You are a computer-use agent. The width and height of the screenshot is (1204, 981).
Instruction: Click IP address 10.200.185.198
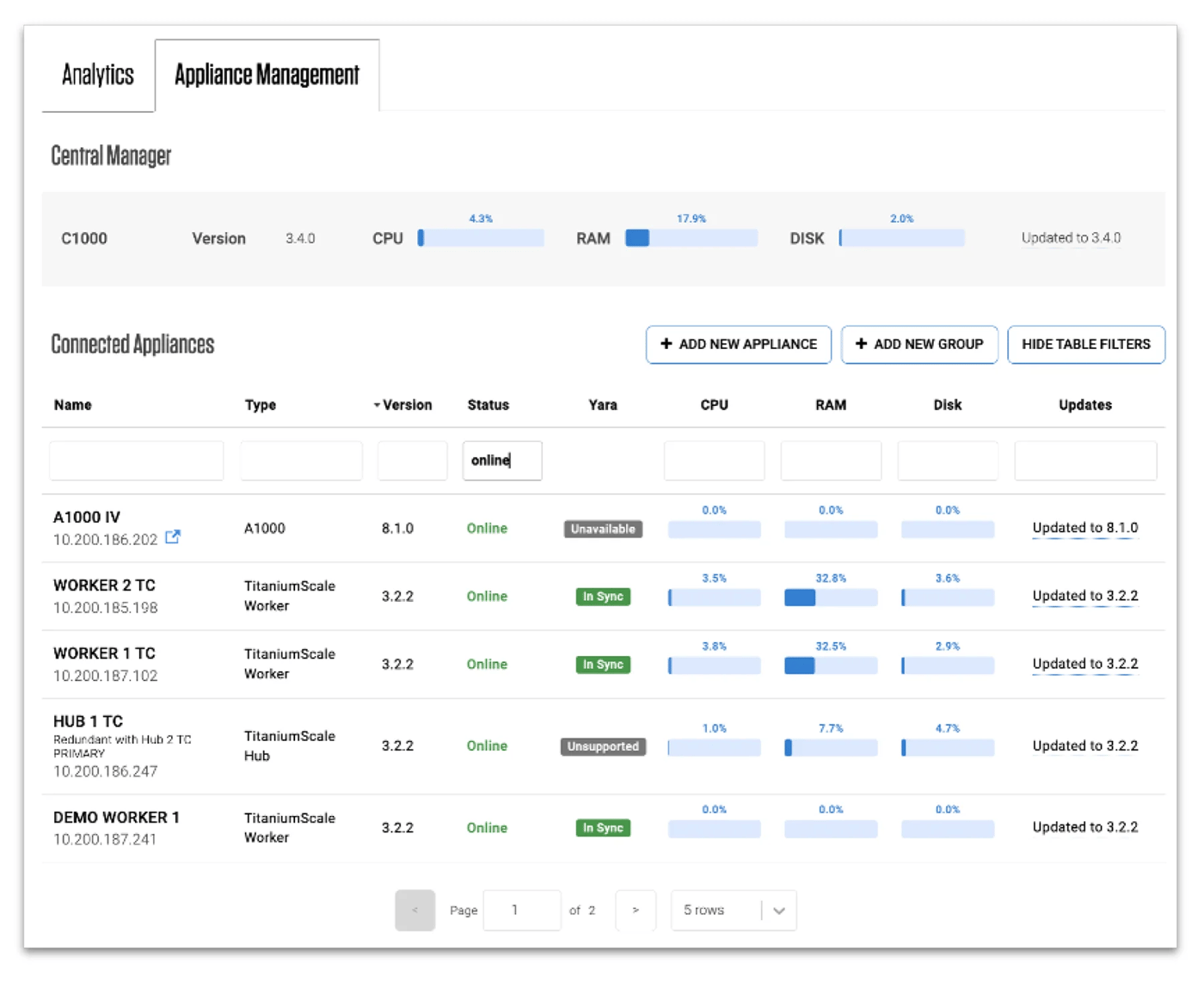(x=106, y=608)
